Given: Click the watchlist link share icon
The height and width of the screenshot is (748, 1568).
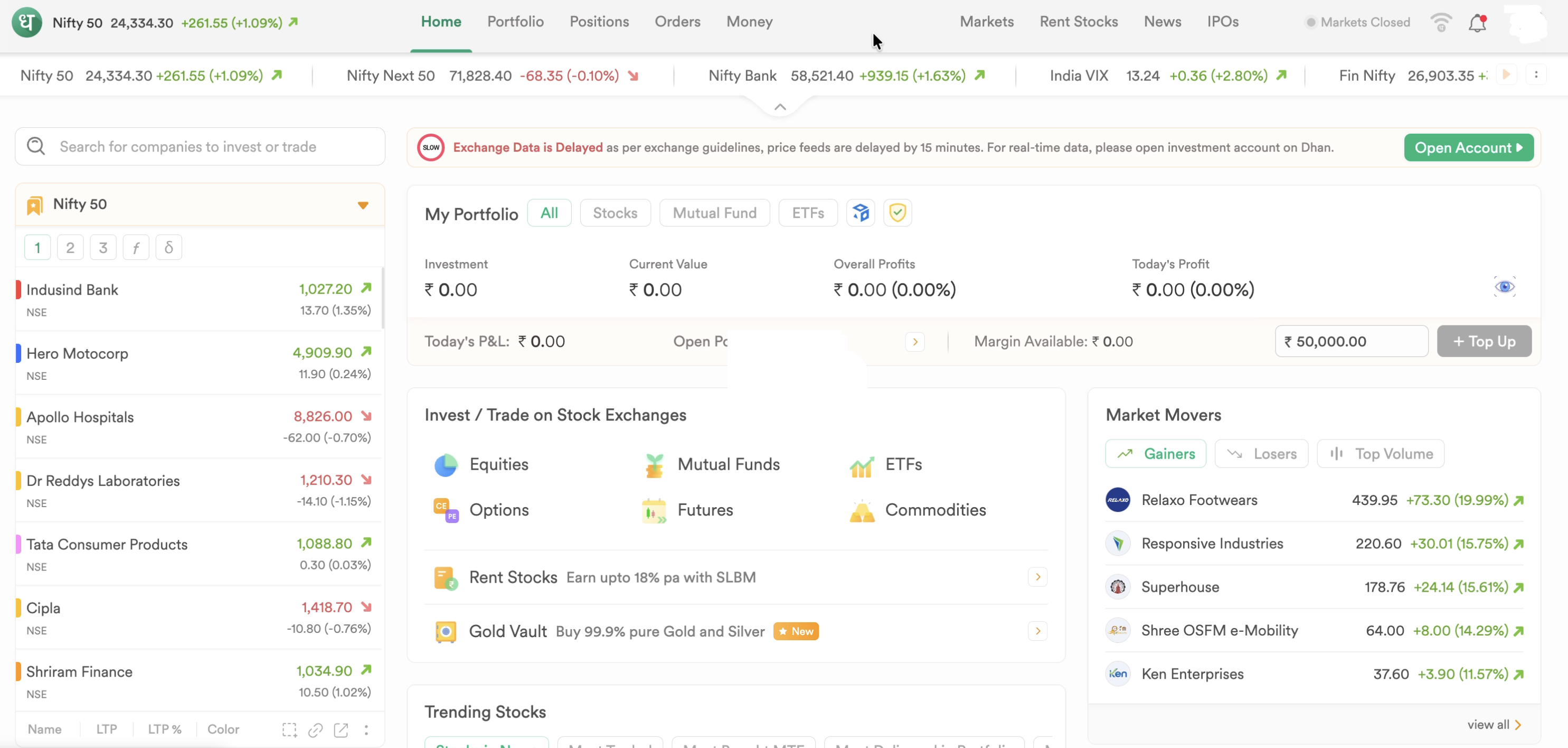Looking at the screenshot, I should [315, 729].
